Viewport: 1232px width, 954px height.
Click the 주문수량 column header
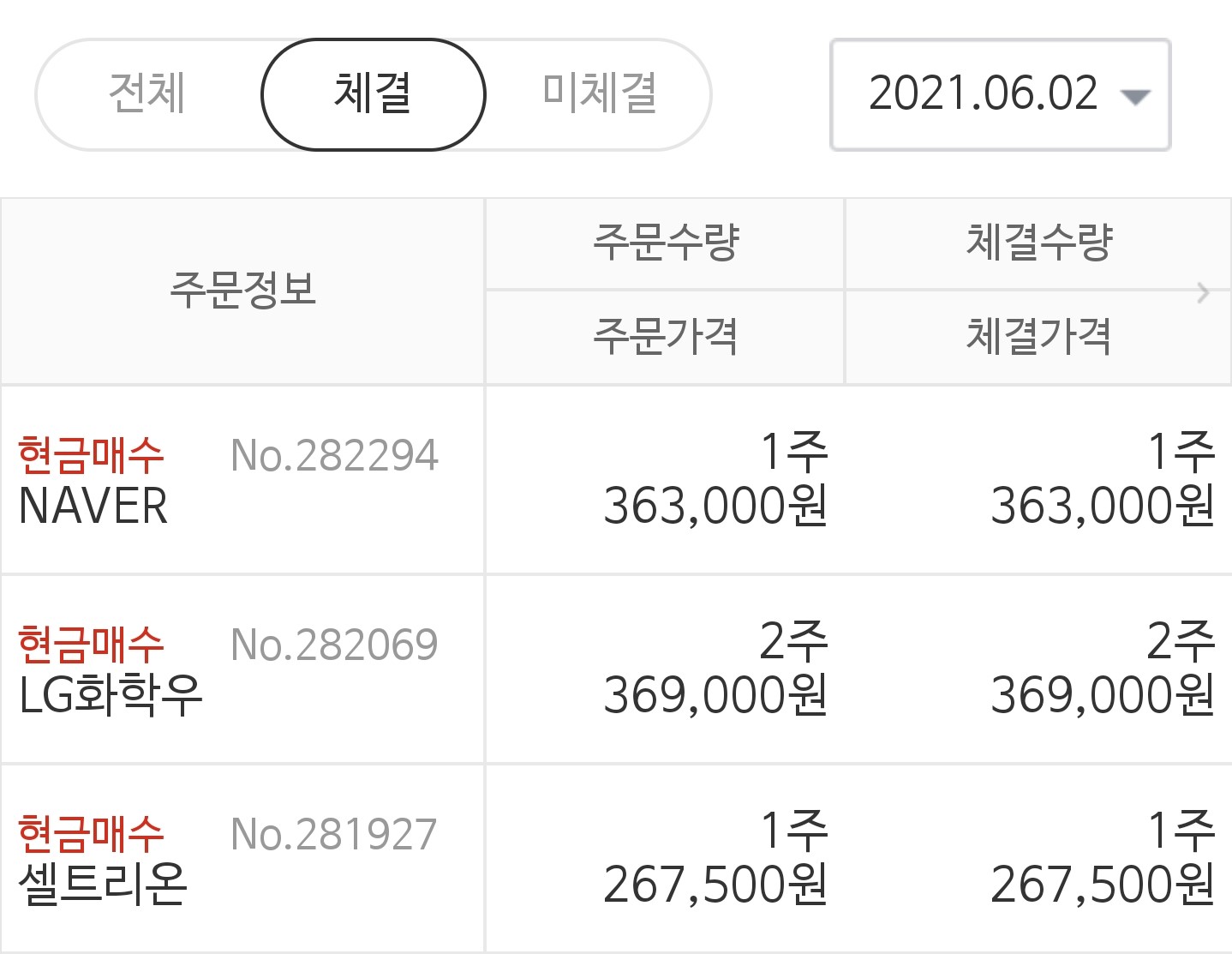pos(665,243)
